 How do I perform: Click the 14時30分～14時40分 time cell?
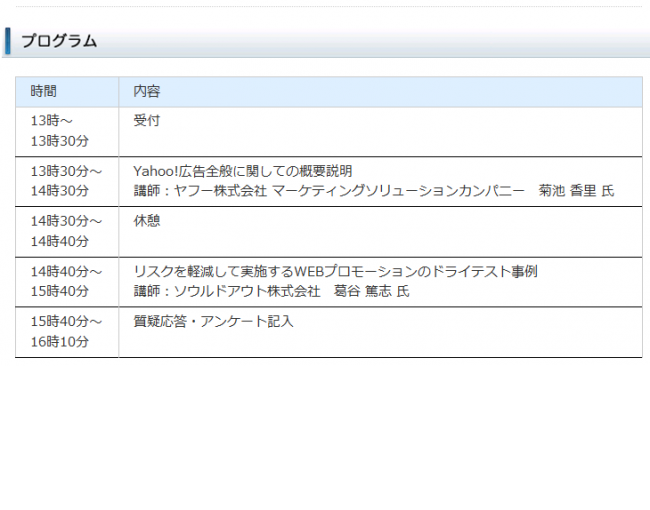click(67, 231)
